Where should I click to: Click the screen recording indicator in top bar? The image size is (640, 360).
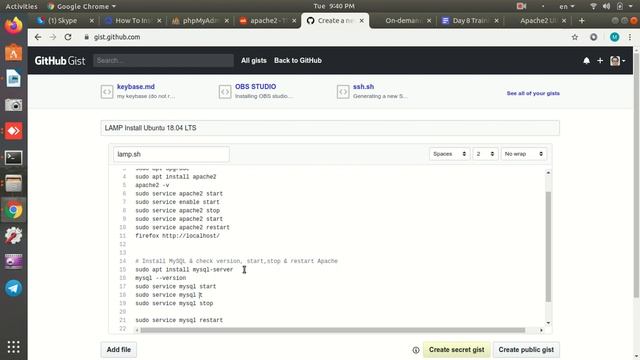pyautogui.click(x=521, y=6)
